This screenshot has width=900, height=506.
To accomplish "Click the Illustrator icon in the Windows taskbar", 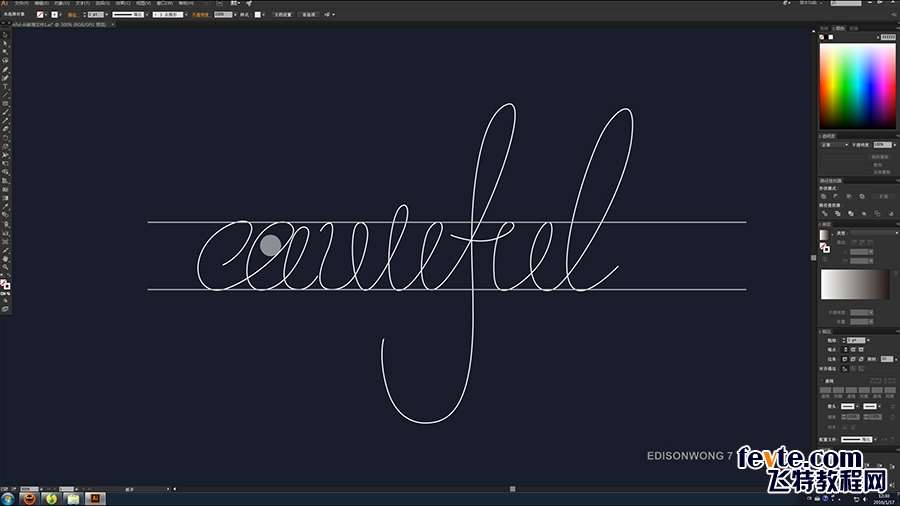I will [97, 497].
